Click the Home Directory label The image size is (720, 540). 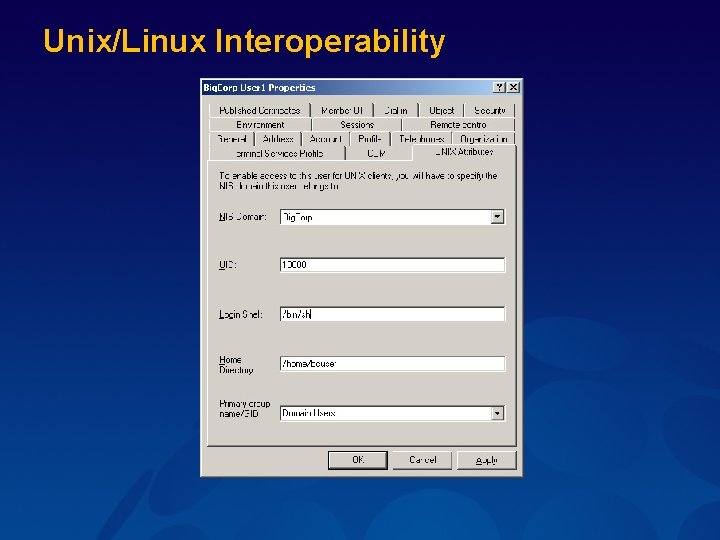coord(236,365)
